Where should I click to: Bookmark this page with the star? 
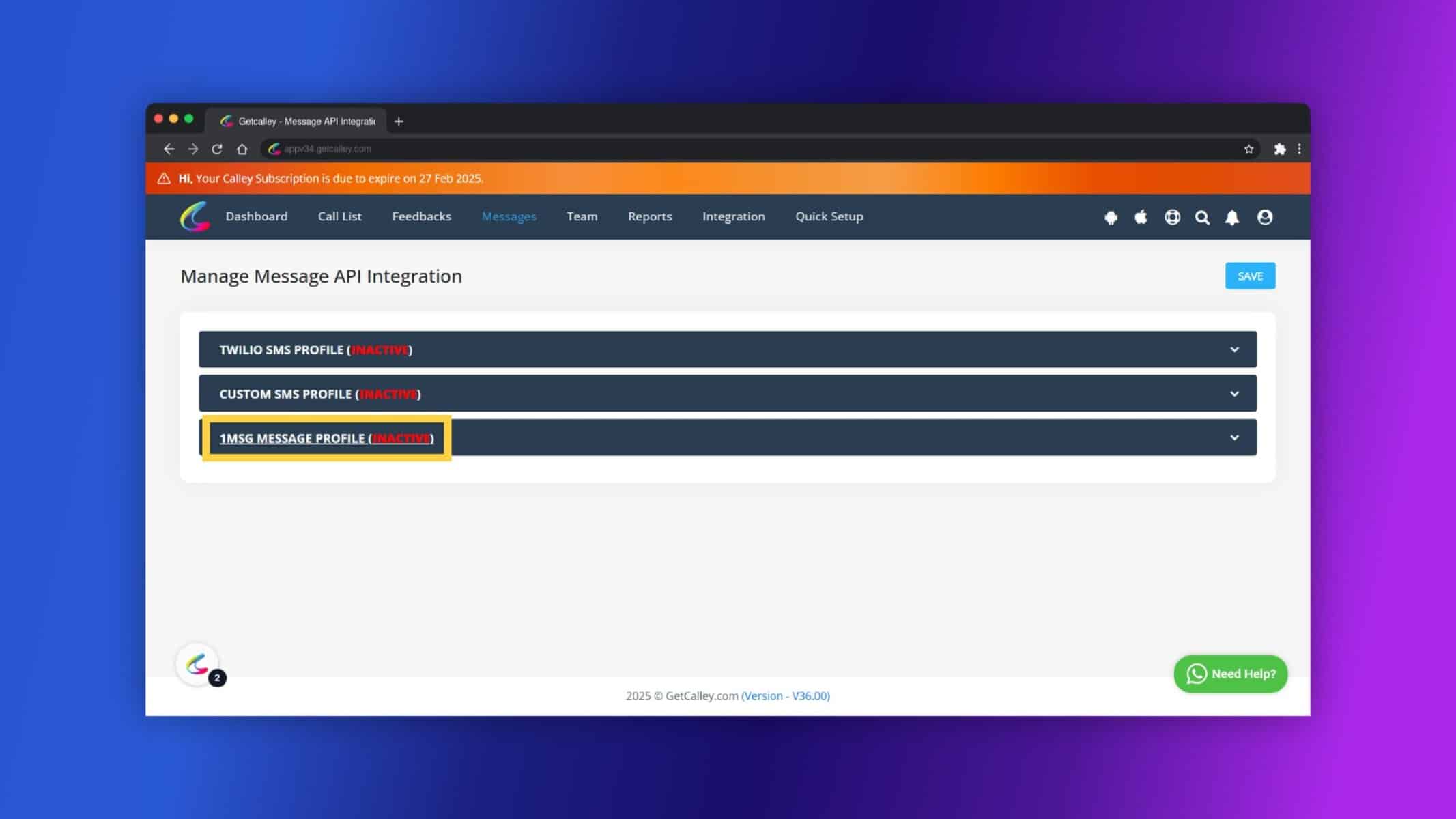tap(1248, 149)
